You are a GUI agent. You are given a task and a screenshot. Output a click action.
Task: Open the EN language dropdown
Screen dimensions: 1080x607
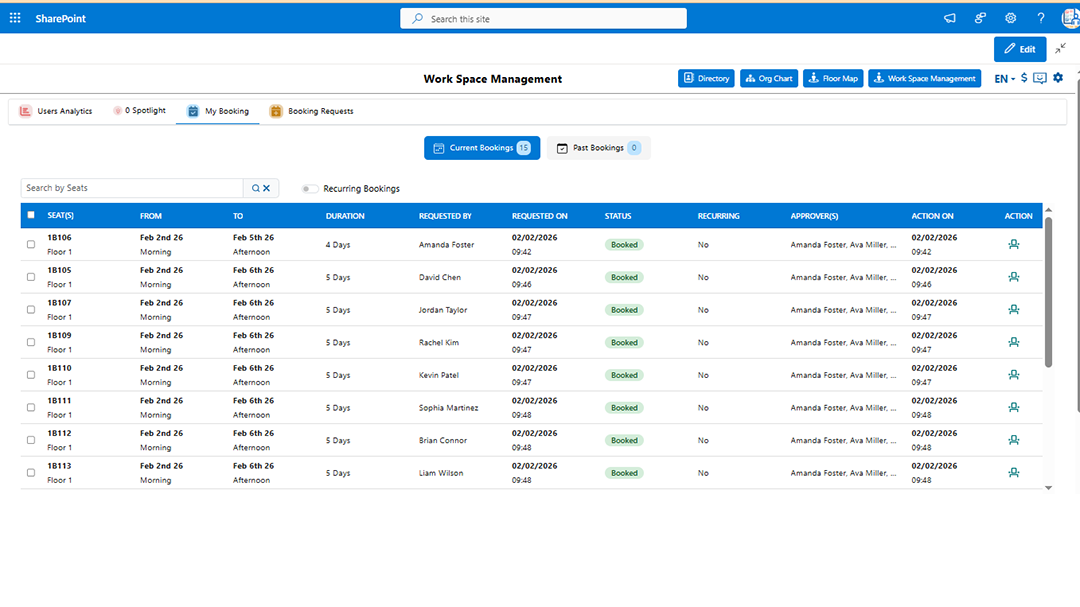[x=1001, y=77]
